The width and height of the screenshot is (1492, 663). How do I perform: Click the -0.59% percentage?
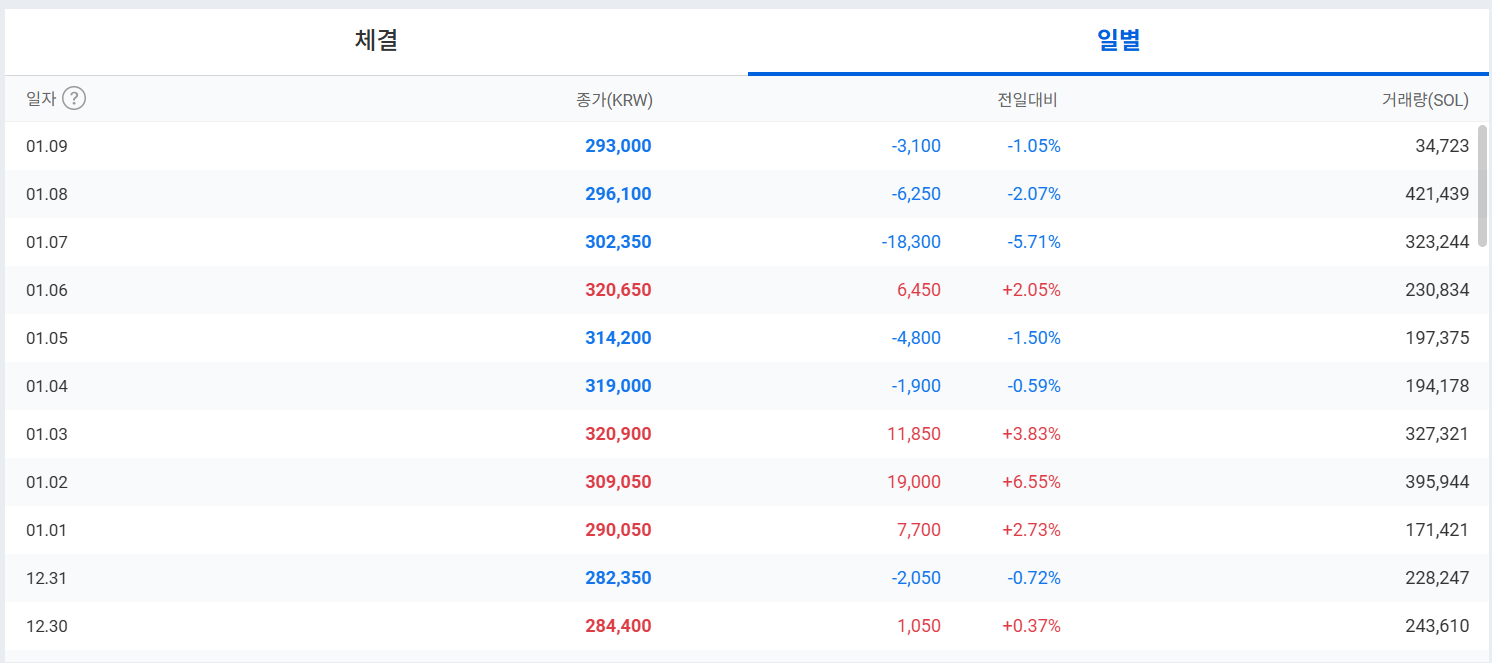tap(1034, 386)
